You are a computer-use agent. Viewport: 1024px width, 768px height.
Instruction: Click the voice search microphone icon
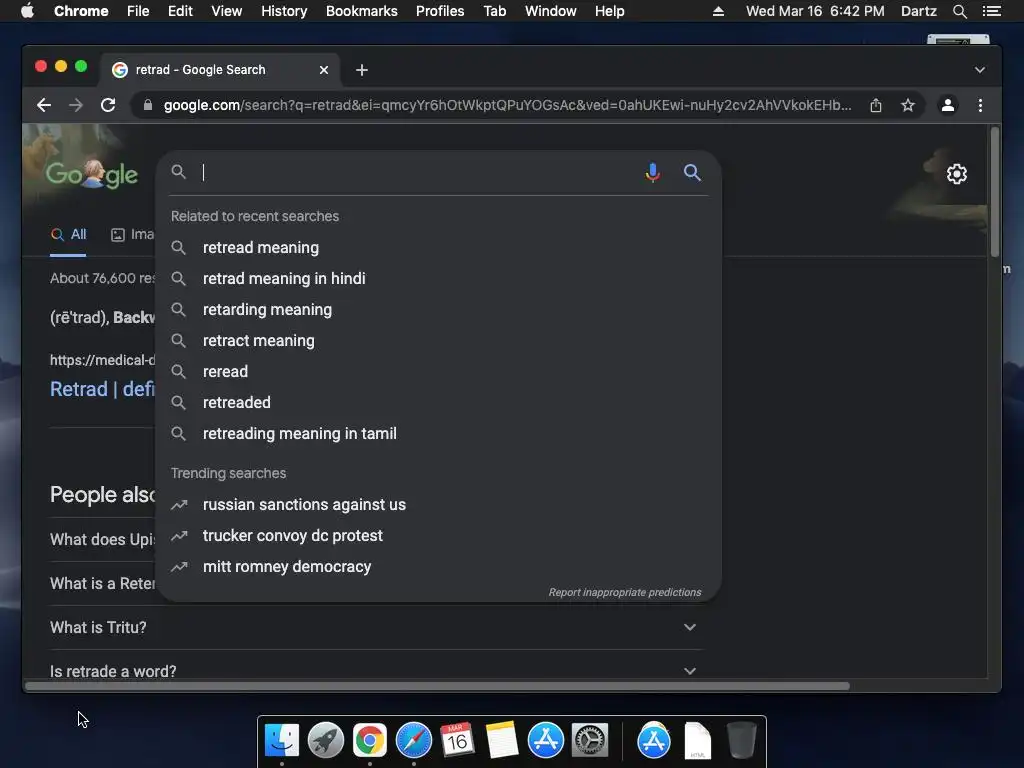pyautogui.click(x=652, y=172)
